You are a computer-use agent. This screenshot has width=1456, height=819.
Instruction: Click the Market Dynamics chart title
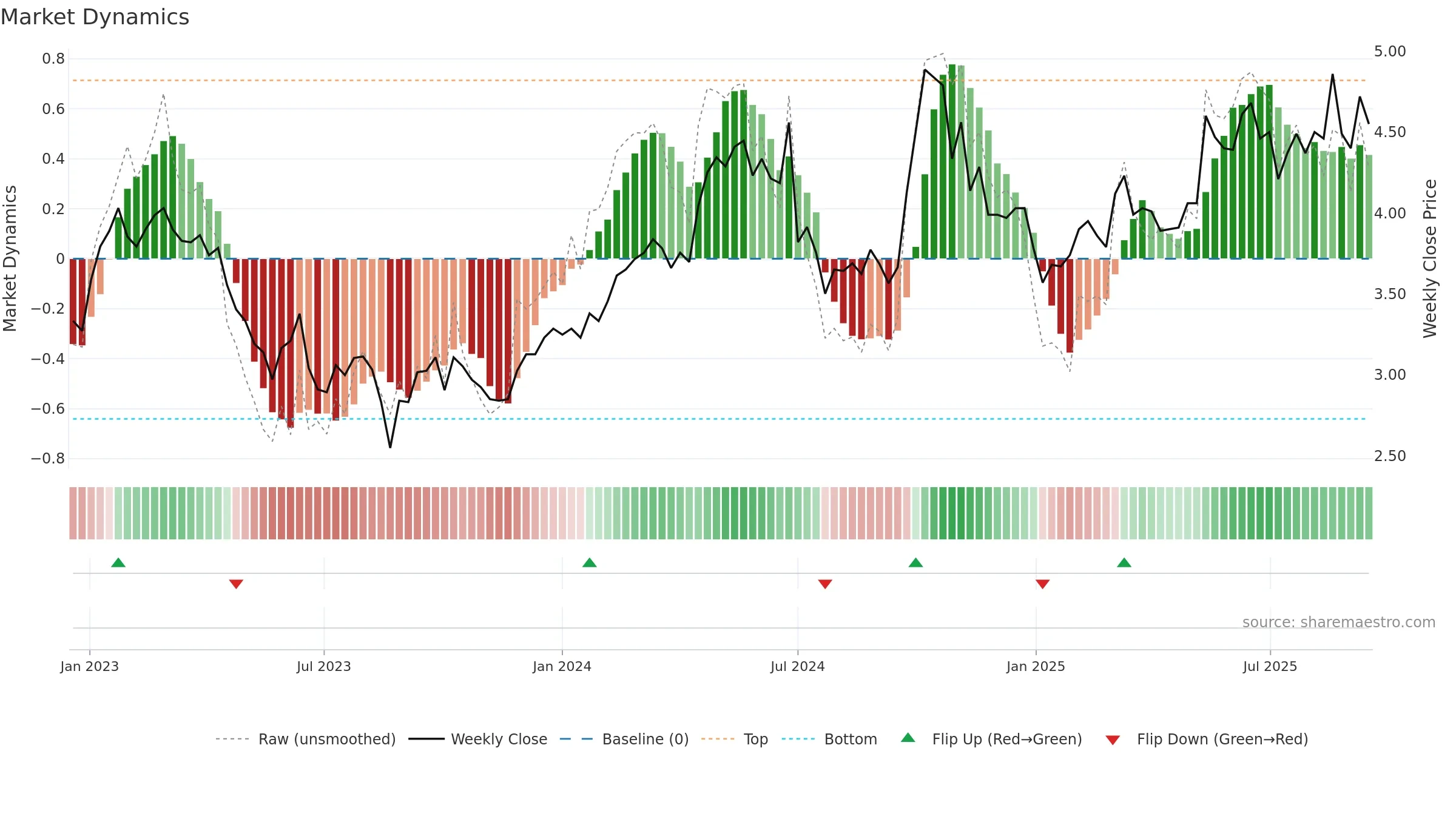[95, 17]
